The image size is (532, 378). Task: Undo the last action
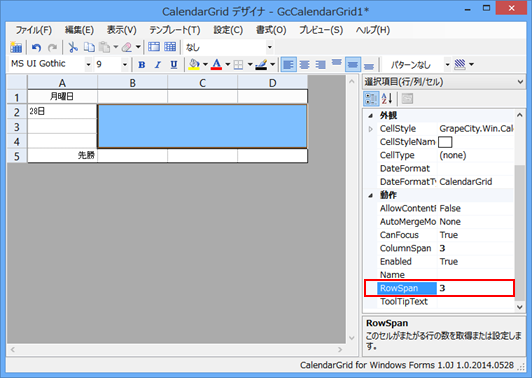pos(36,48)
